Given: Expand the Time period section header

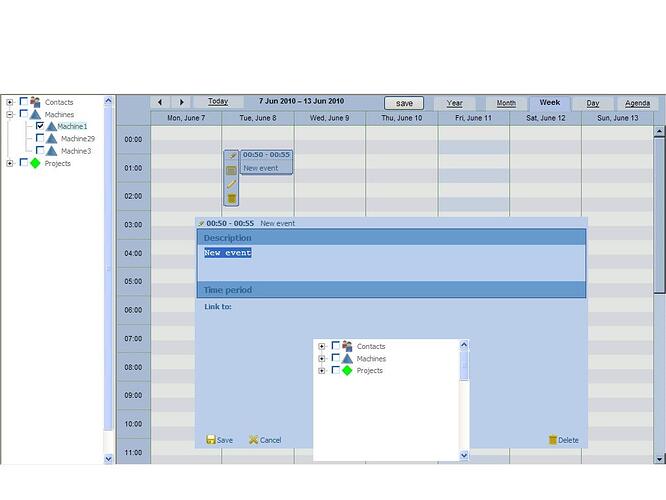Looking at the screenshot, I should 391,290.
